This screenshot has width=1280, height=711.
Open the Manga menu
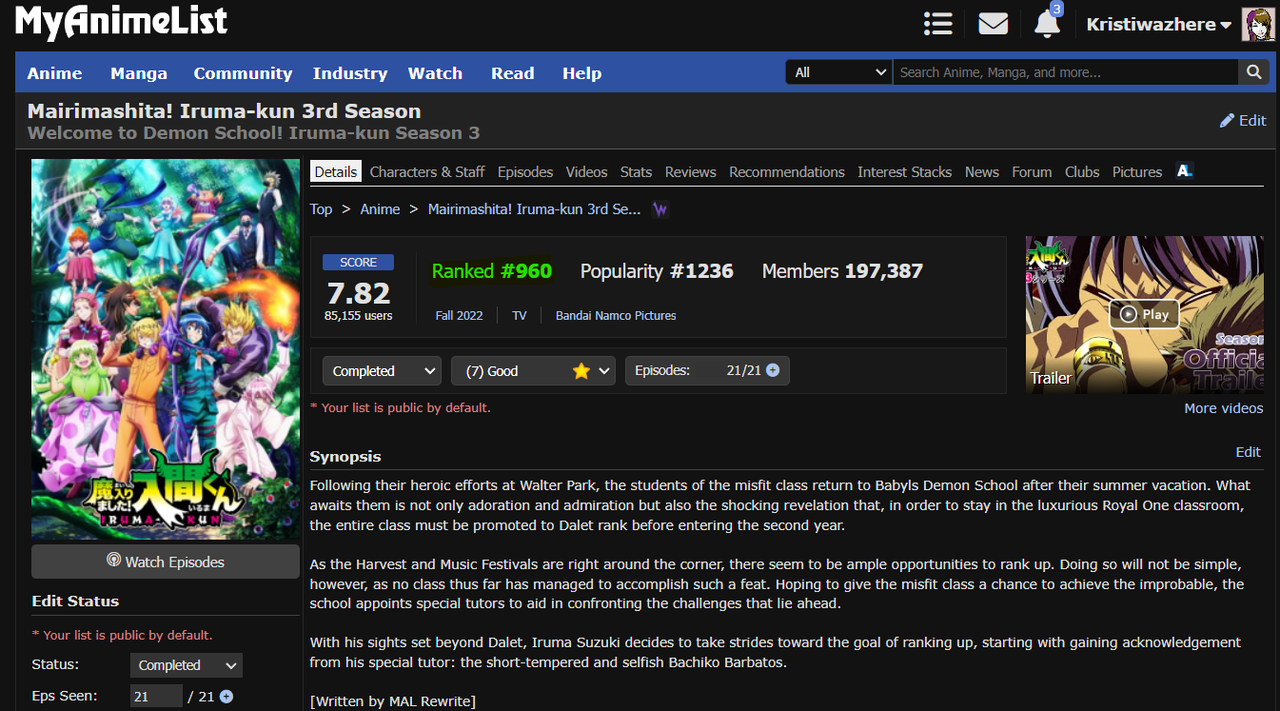pos(139,73)
